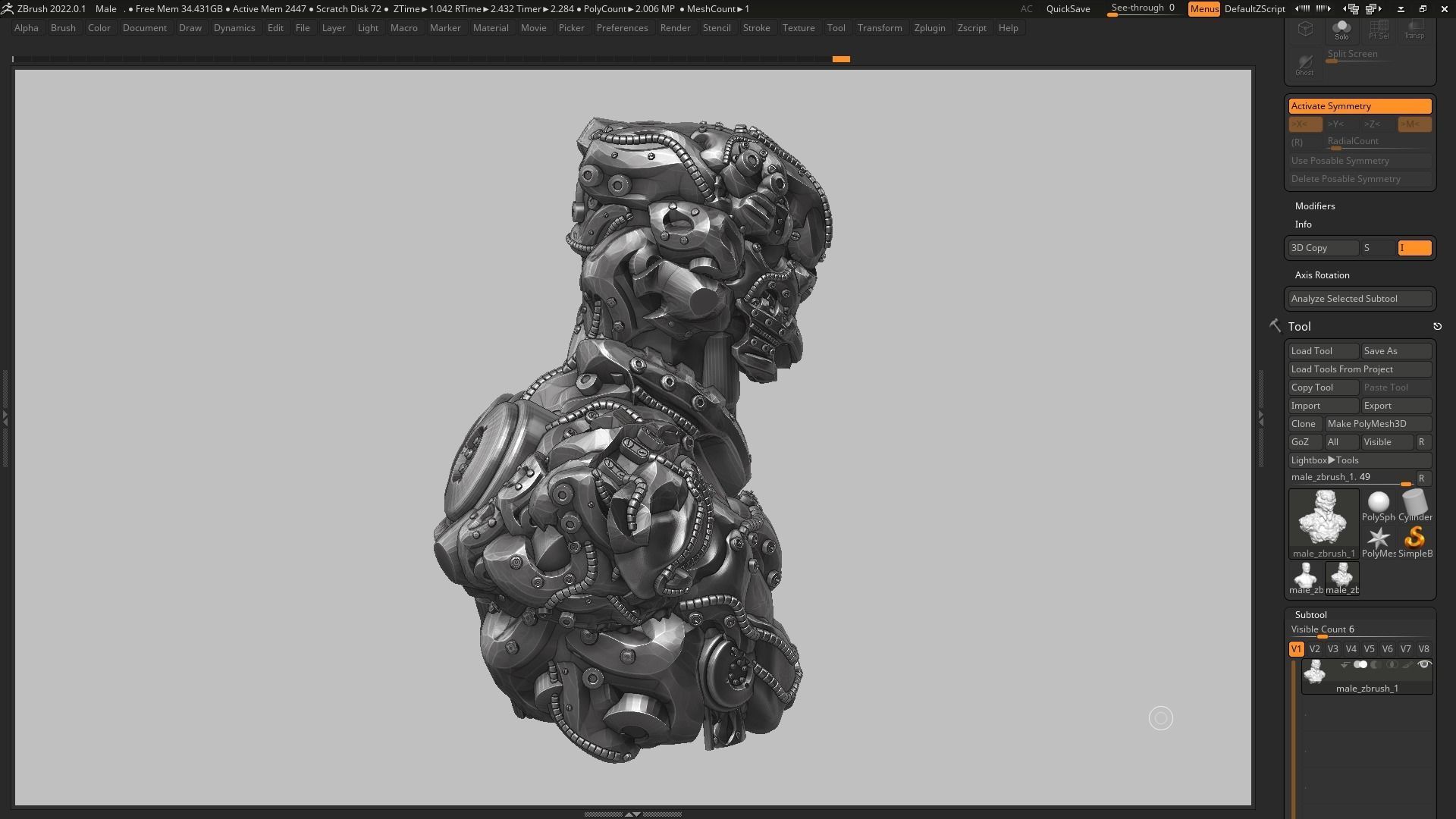Enable the Activate Symmetry toggle
Viewport: 1456px width, 819px height.
coord(1360,106)
